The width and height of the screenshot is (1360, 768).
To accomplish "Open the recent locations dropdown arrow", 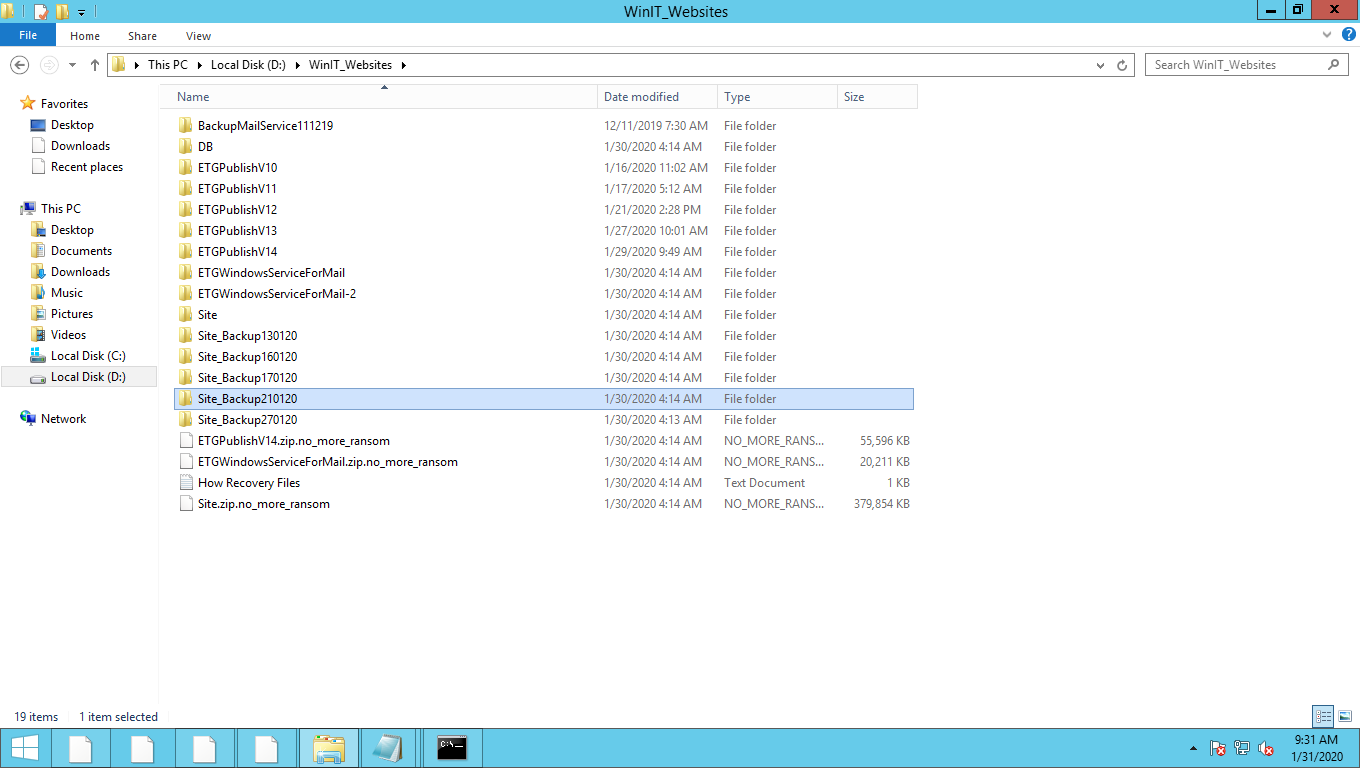I will tap(72, 65).
